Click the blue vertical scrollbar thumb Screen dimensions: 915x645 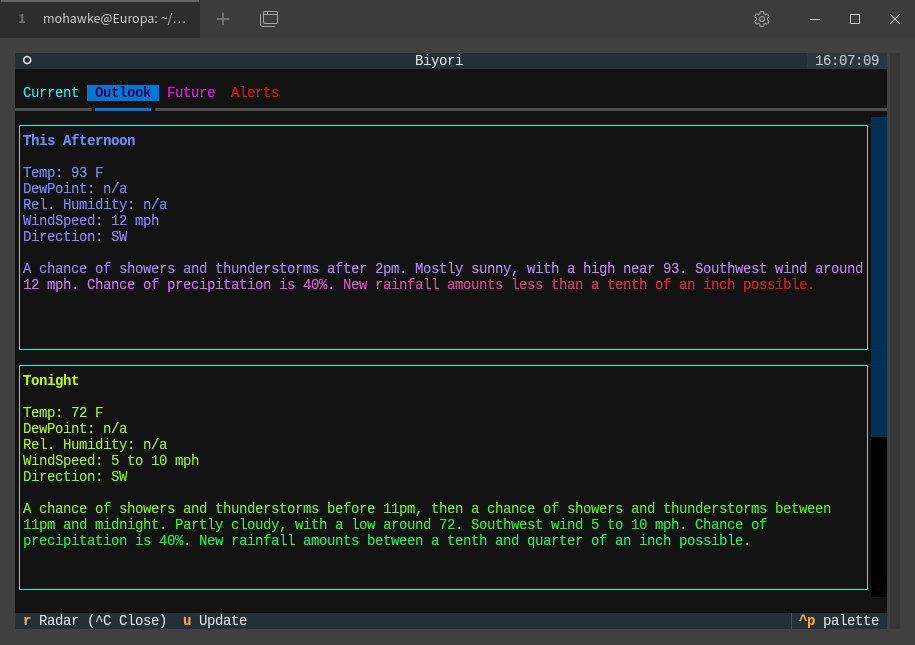[879, 277]
